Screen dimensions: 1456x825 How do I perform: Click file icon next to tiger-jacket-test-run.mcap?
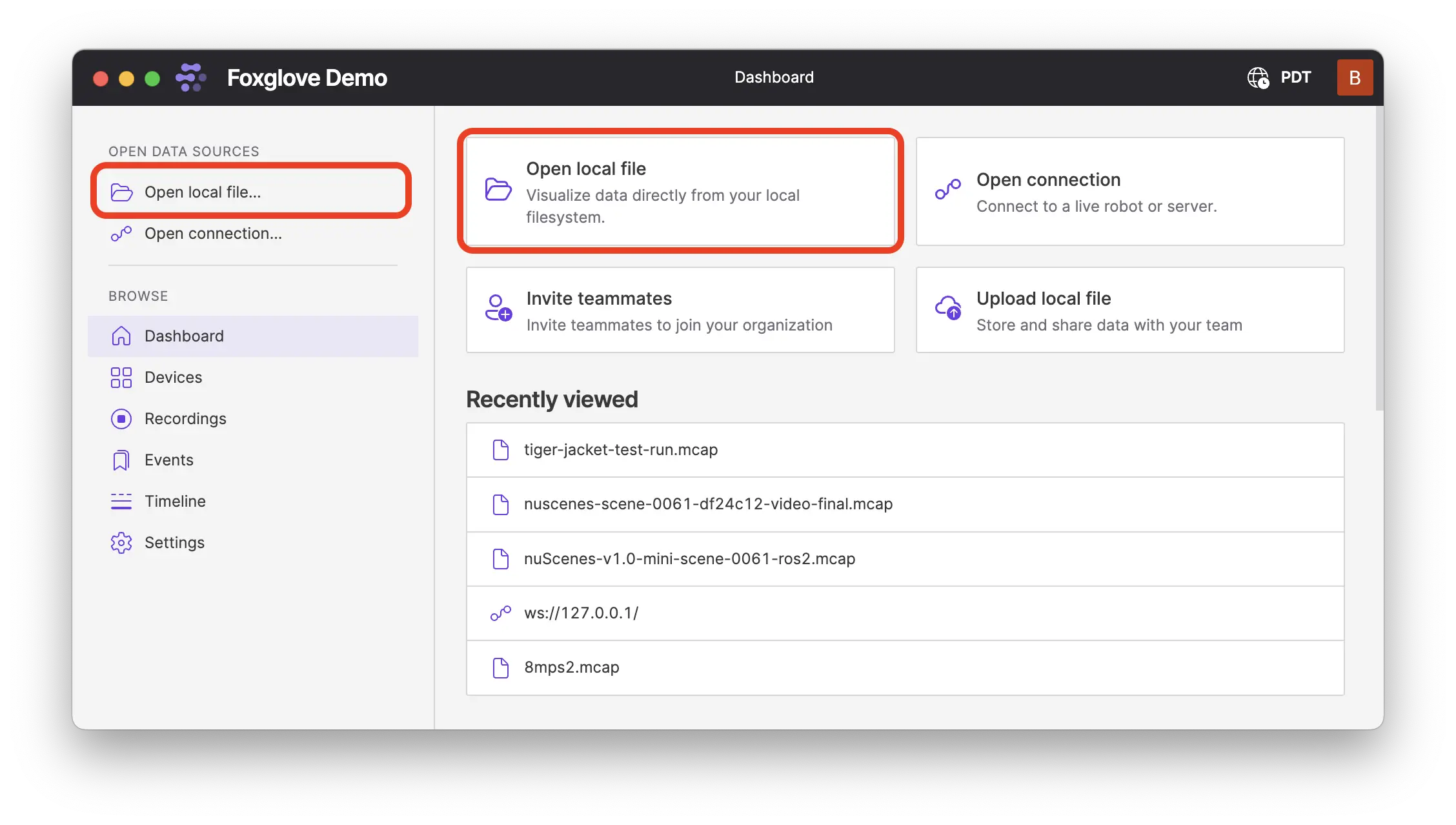point(501,450)
